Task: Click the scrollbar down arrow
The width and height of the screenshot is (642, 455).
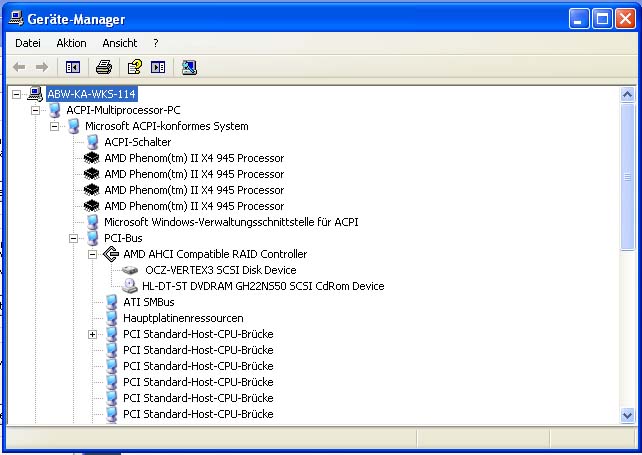Action: (627, 415)
